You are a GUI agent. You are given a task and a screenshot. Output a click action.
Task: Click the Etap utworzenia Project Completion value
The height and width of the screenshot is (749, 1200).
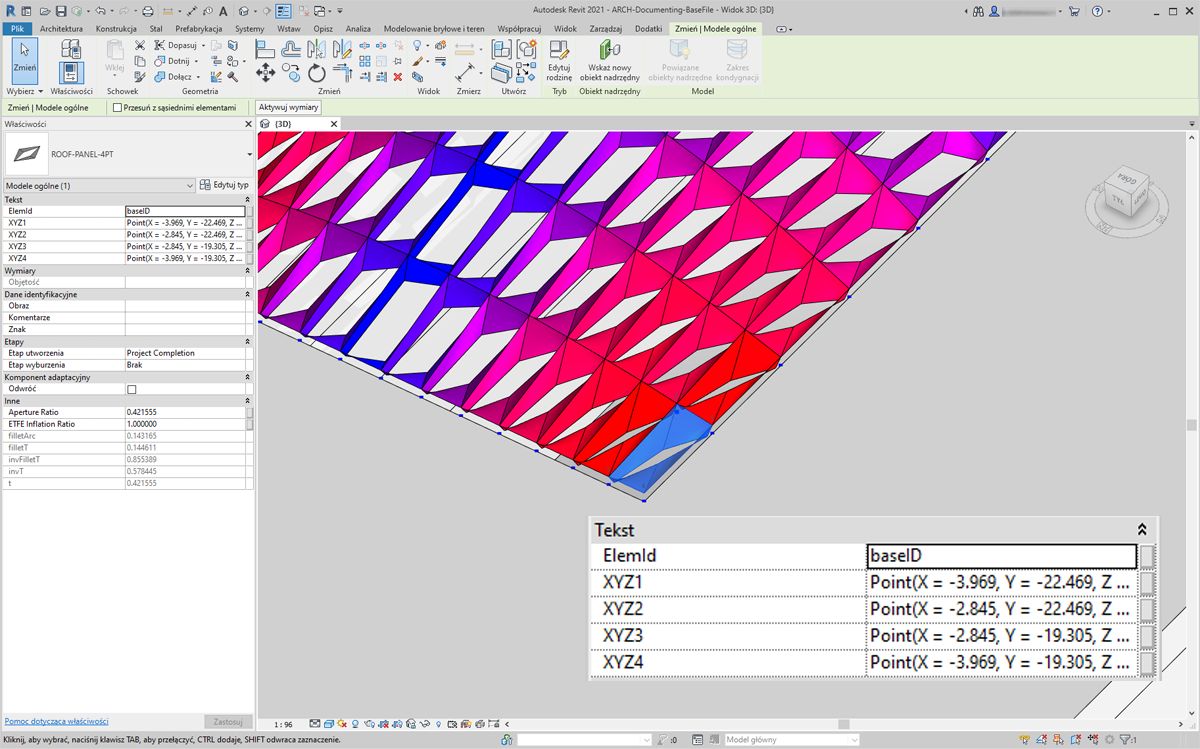(185, 353)
